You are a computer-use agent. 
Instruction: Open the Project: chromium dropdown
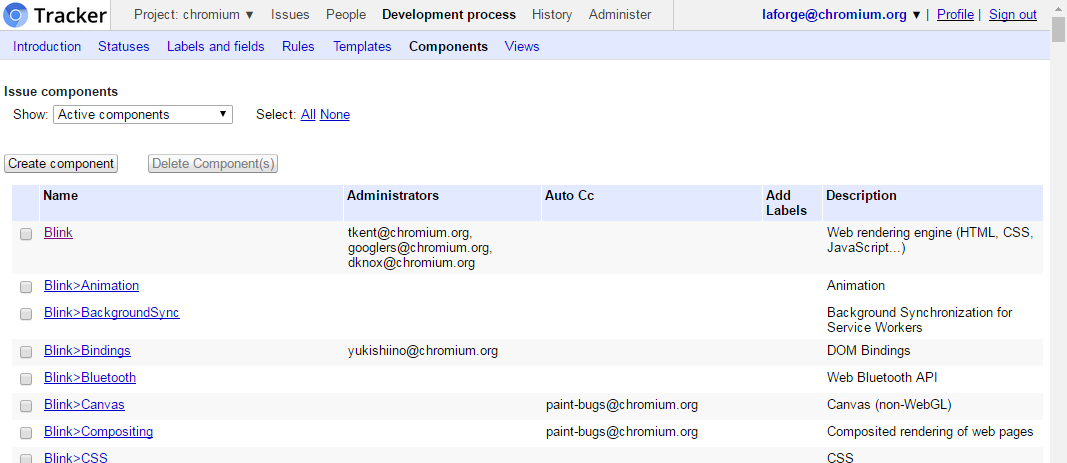[194, 15]
